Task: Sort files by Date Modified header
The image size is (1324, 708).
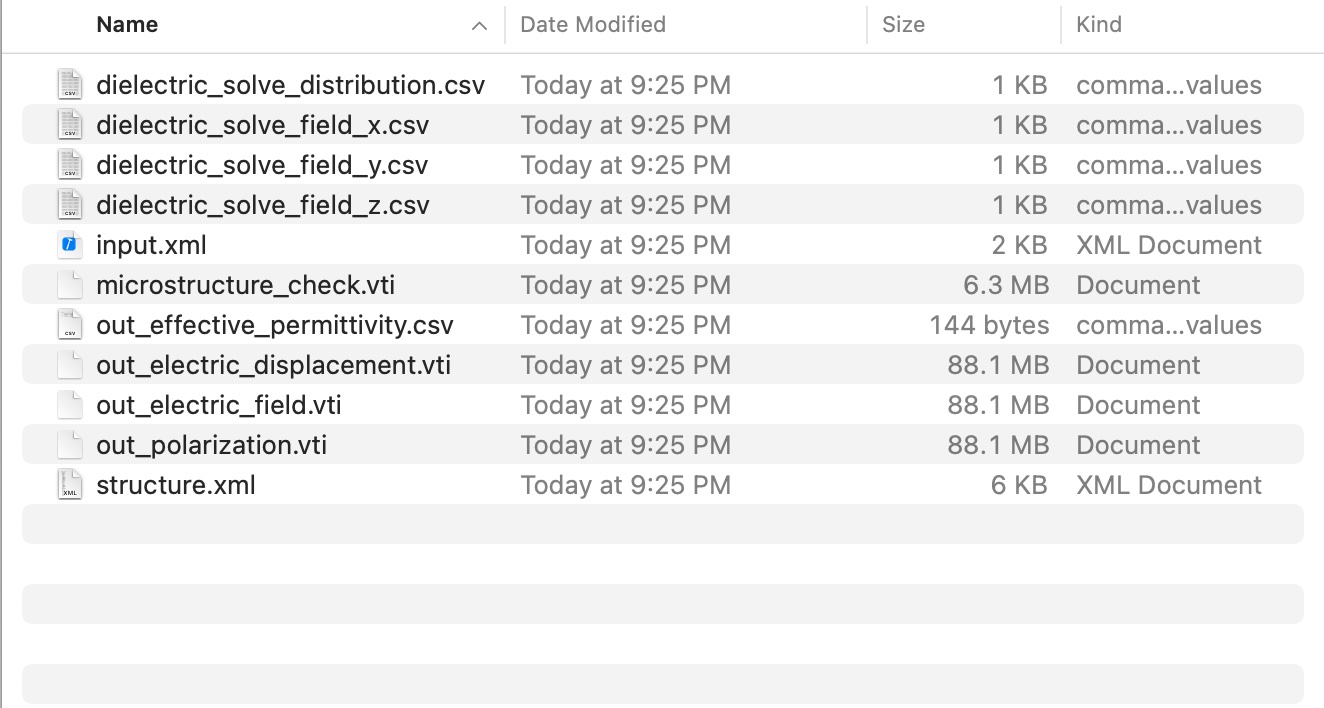Action: coord(593,25)
